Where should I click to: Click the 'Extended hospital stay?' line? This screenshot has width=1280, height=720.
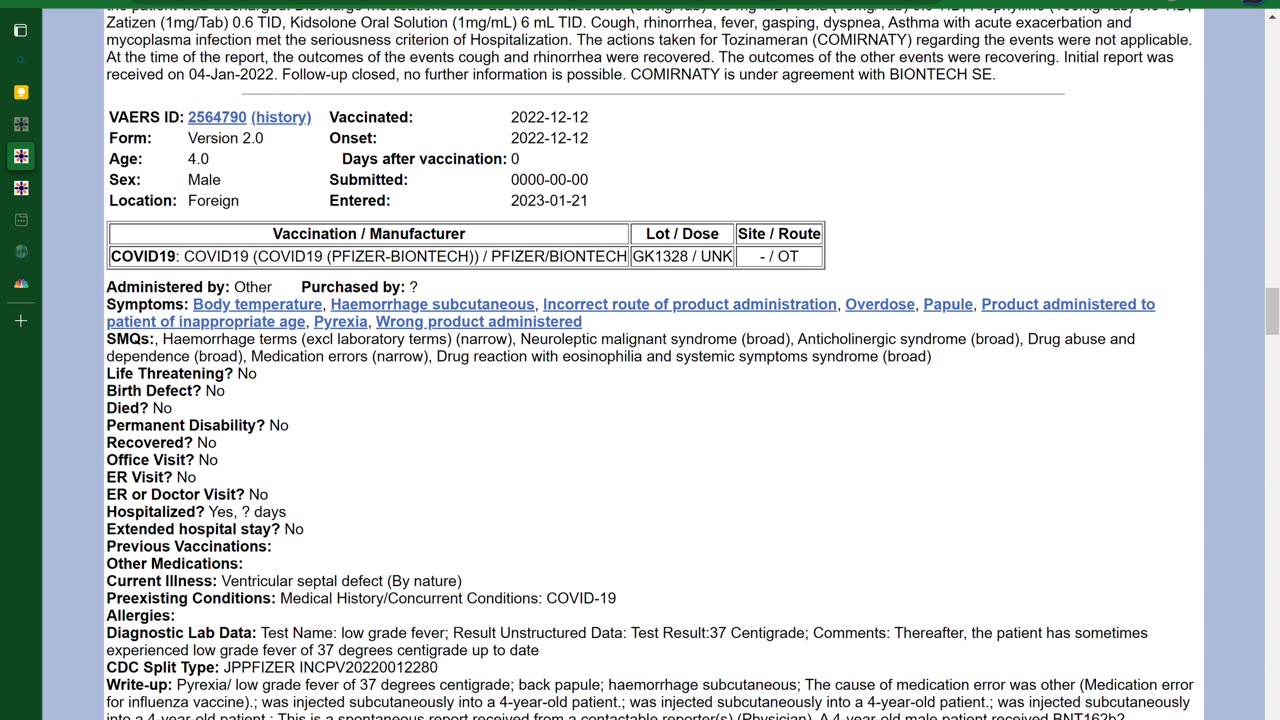[205, 529]
